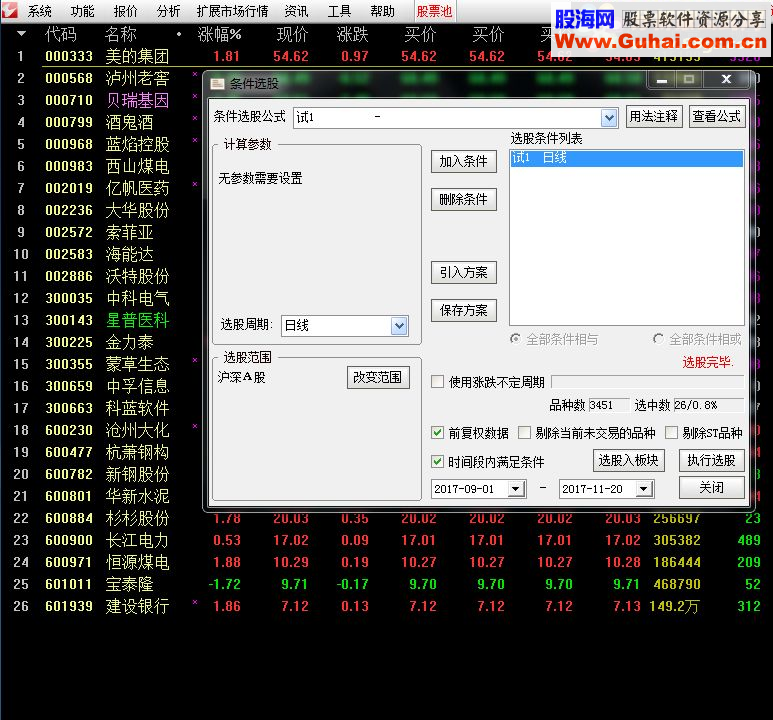This screenshot has height=720, width=773.
Task: Click the 涨跌 column header
Action: click(352, 35)
